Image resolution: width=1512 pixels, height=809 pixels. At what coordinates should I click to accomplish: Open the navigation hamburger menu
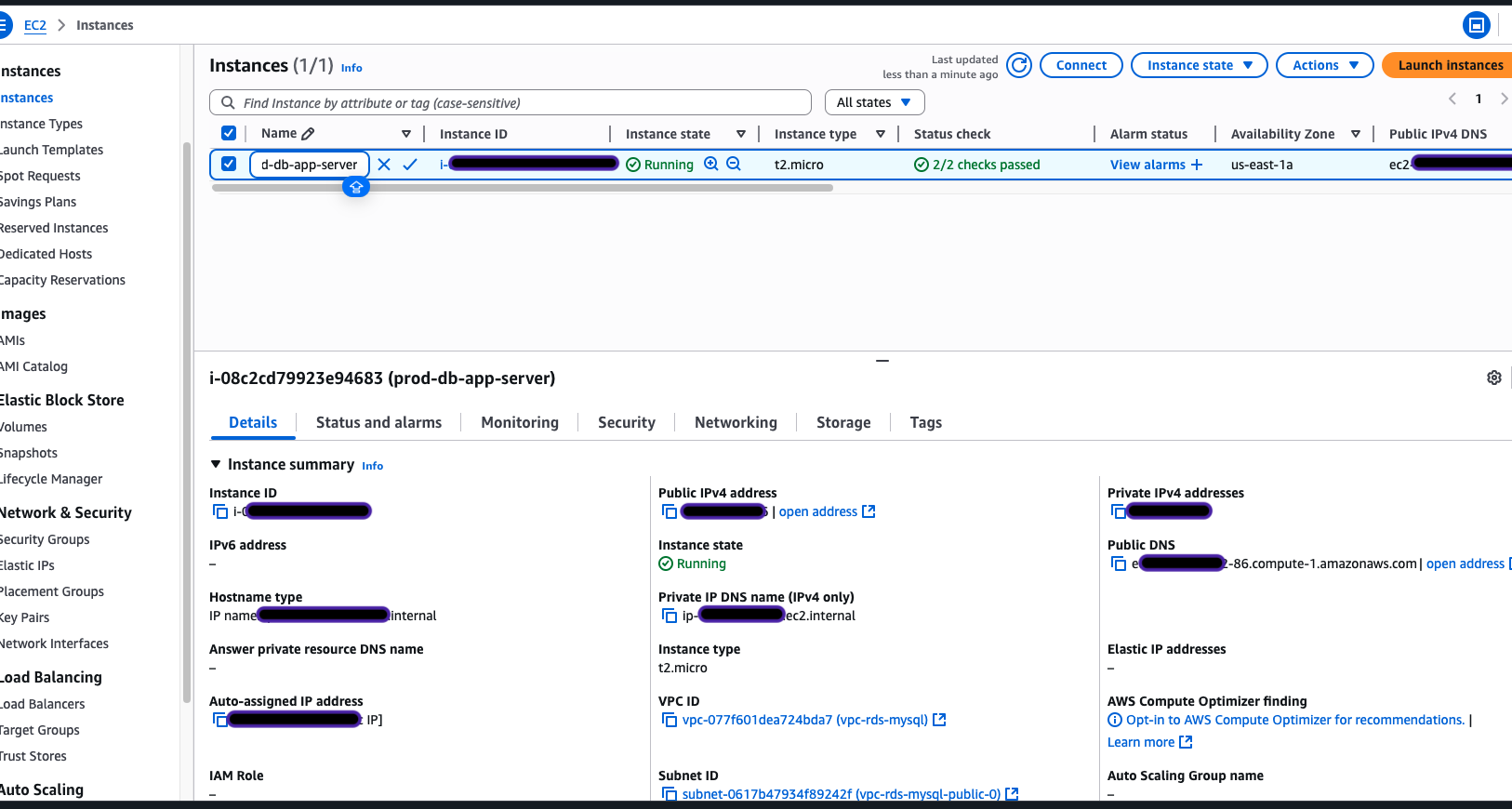pyautogui.click(x=5, y=25)
